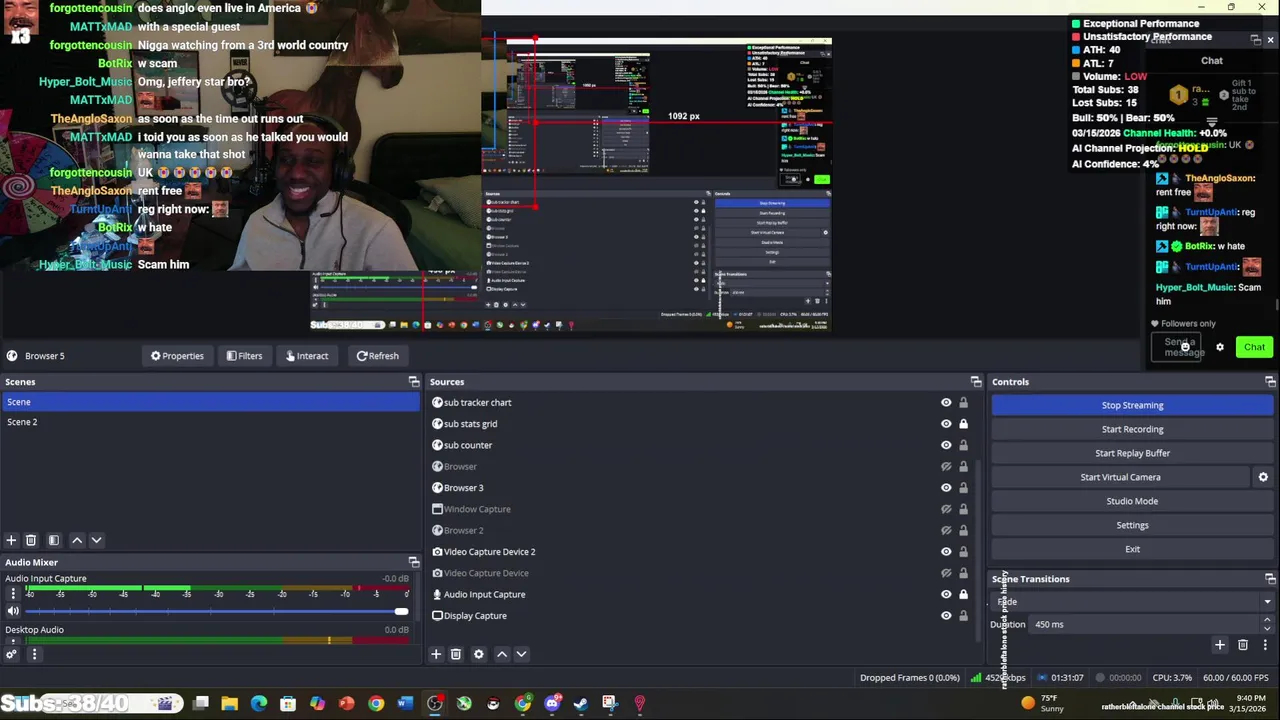
Task: Open virtual camera settings gear
Action: pos(1263,477)
